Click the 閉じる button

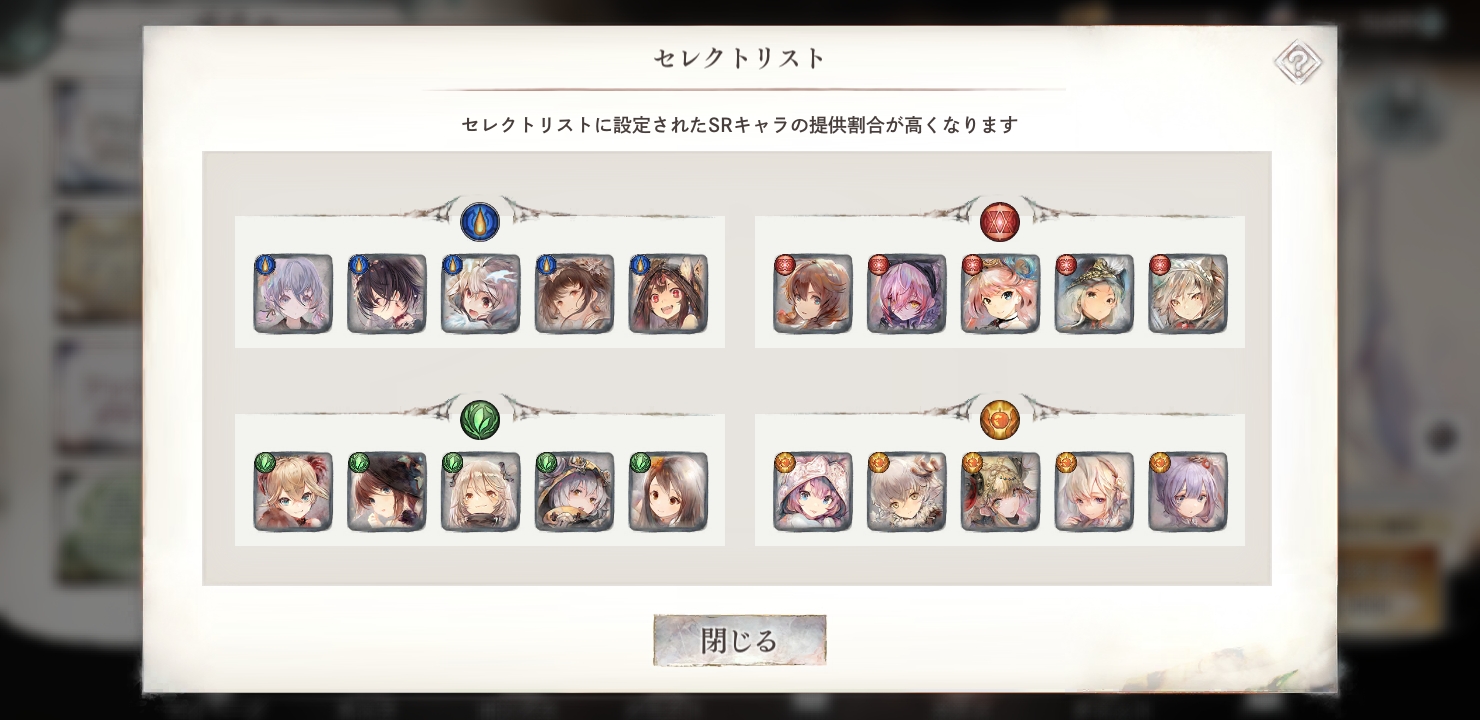click(x=740, y=640)
